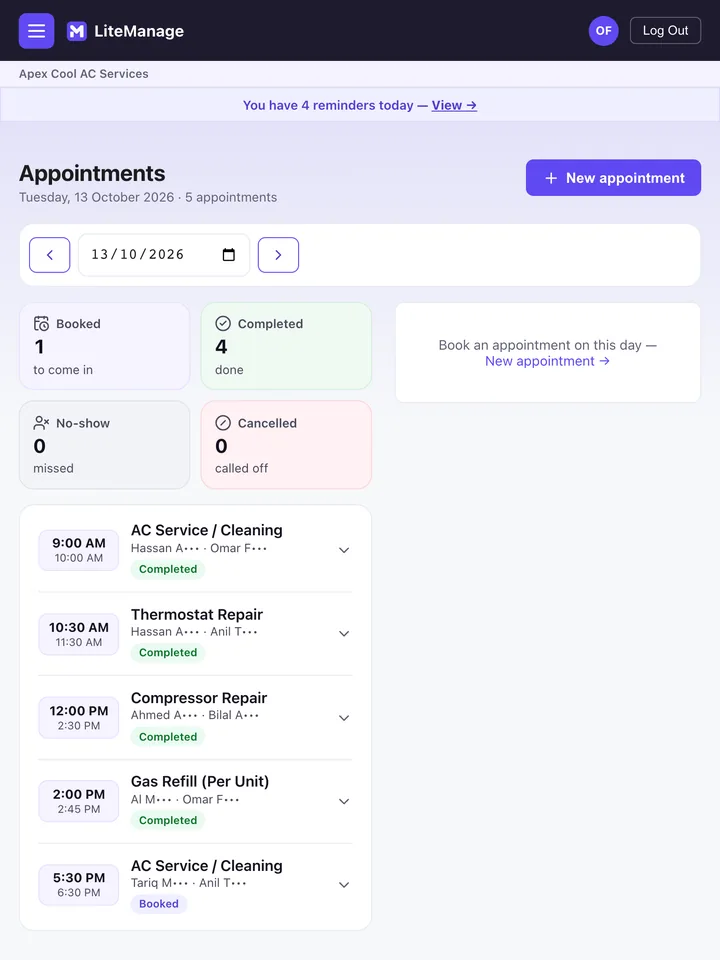Click the Appointments page heading
The image size is (720, 960).
tap(92, 173)
